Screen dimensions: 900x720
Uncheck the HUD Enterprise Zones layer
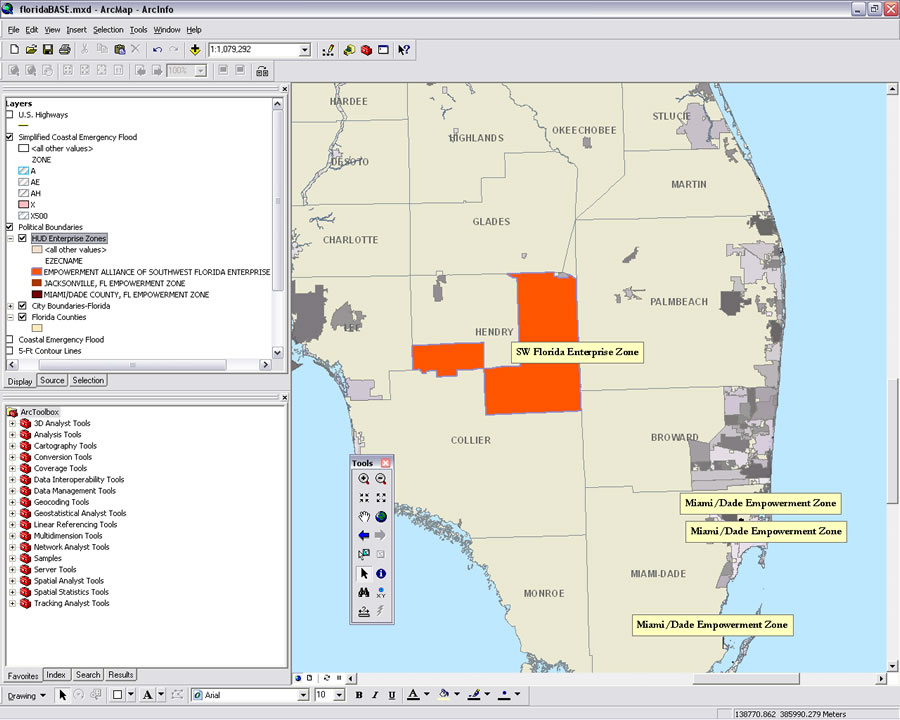click(x=23, y=239)
